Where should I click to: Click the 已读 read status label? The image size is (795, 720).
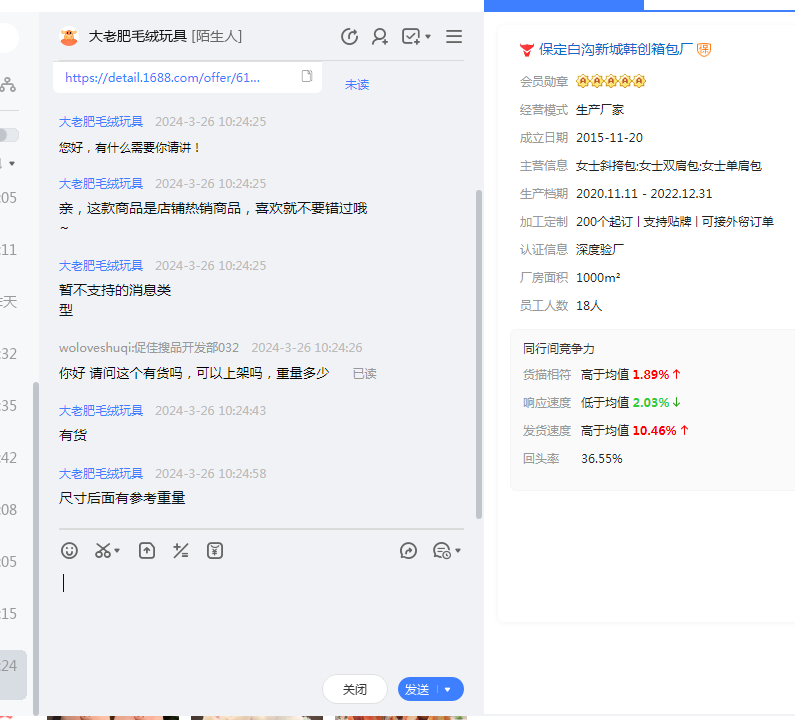coord(365,374)
